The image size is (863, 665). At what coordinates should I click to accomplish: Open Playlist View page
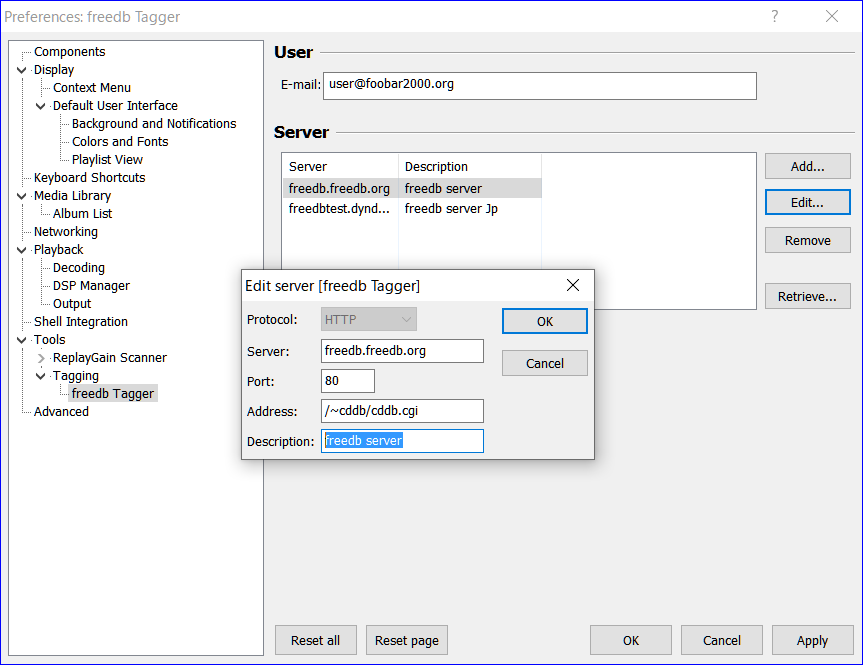(x=107, y=160)
